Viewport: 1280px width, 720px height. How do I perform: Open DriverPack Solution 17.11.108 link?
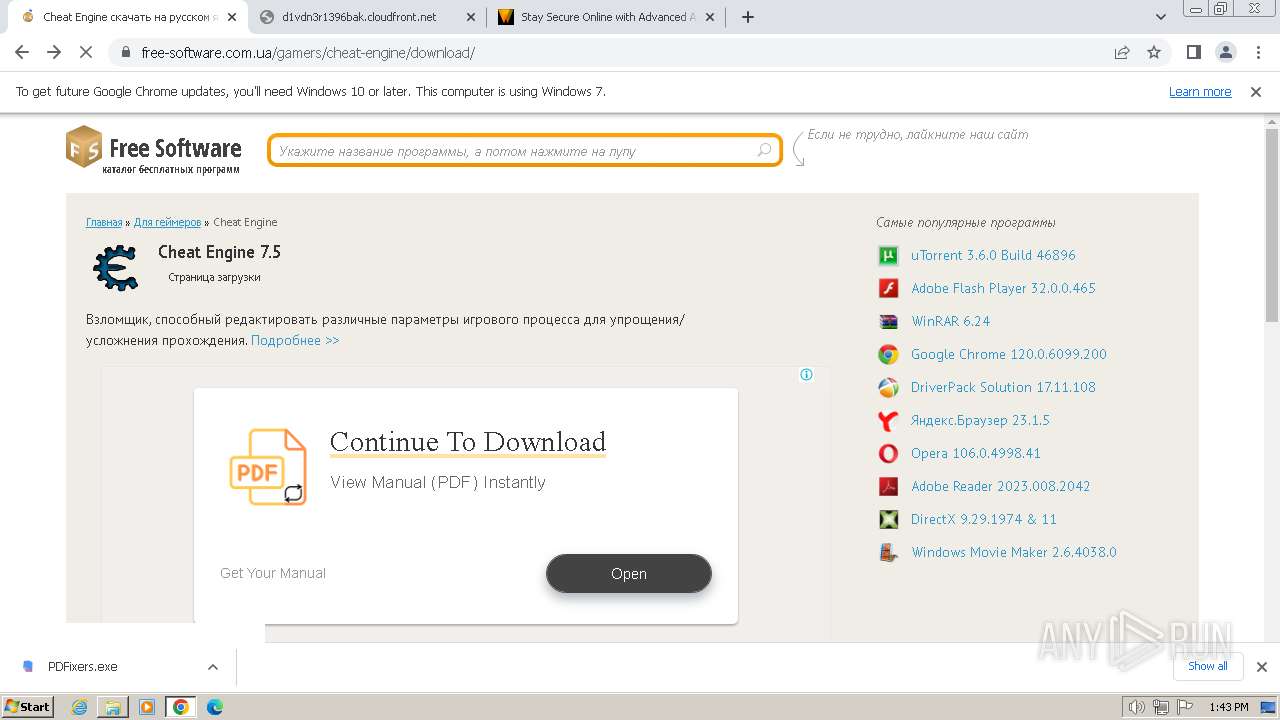[x=1003, y=387]
